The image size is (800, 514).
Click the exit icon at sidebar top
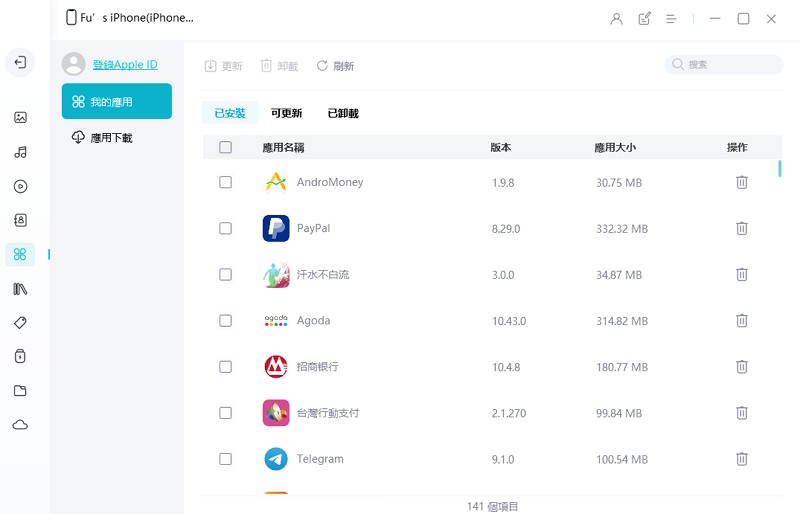pos(20,63)
